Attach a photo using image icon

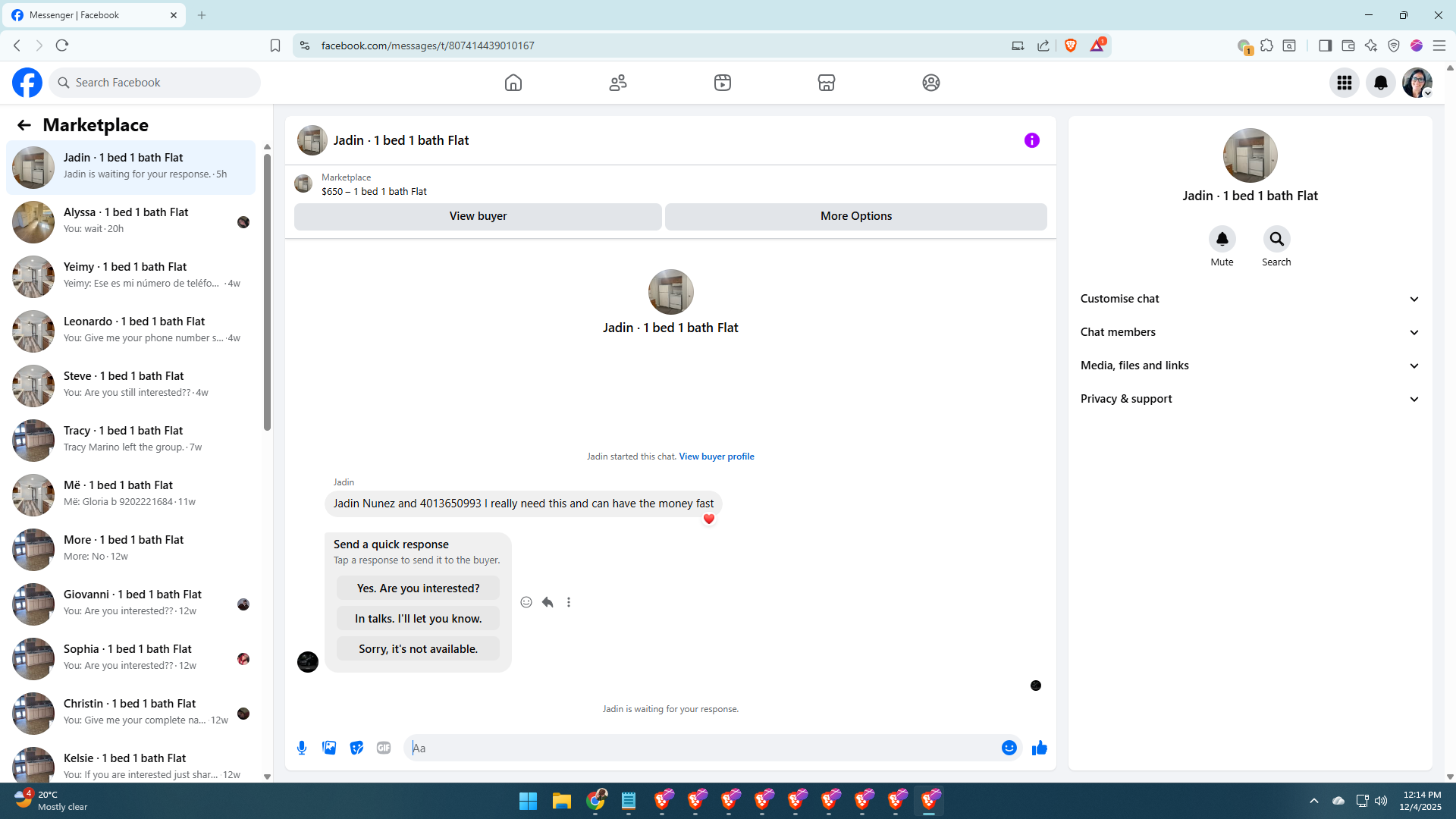(329, 748)
